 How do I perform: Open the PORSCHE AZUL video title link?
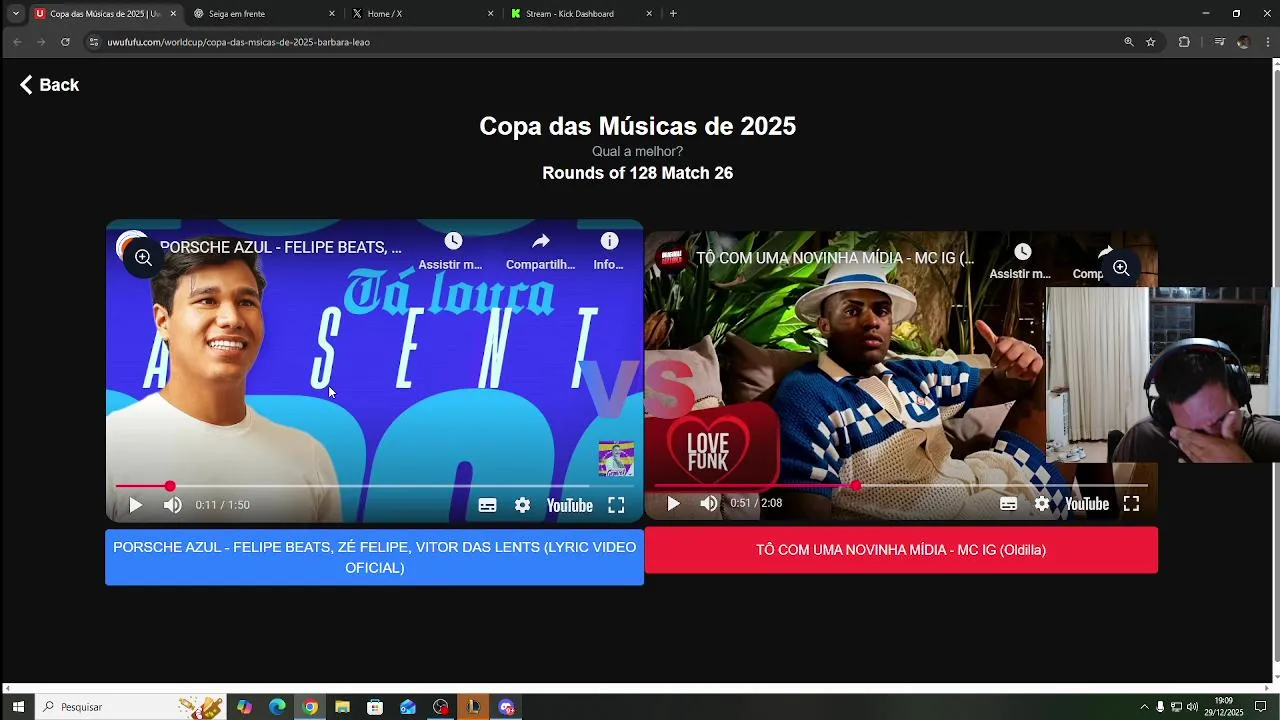pos(281,247)
